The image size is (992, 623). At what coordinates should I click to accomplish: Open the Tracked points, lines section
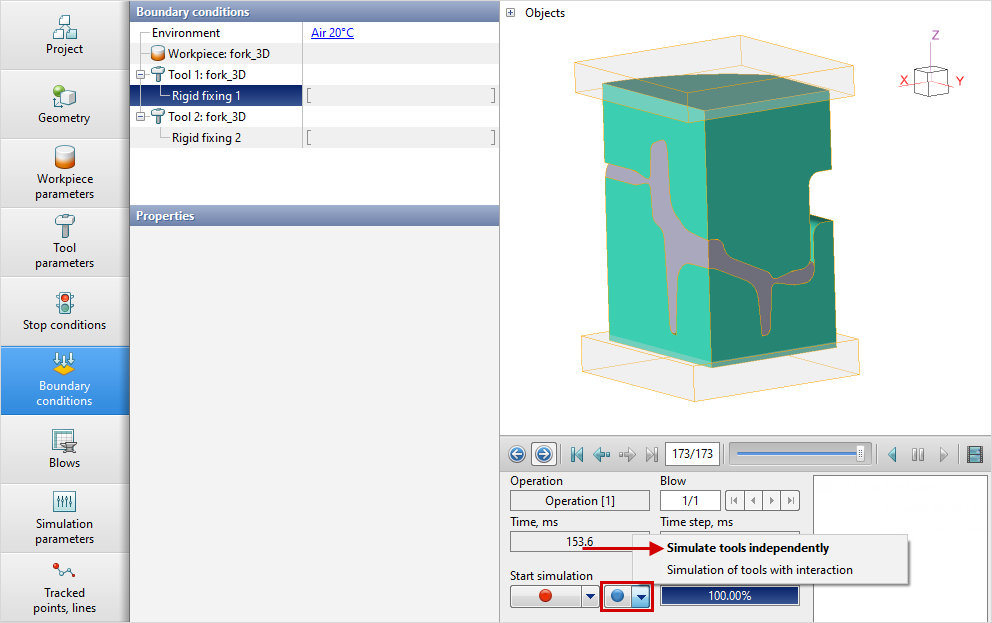64,587
